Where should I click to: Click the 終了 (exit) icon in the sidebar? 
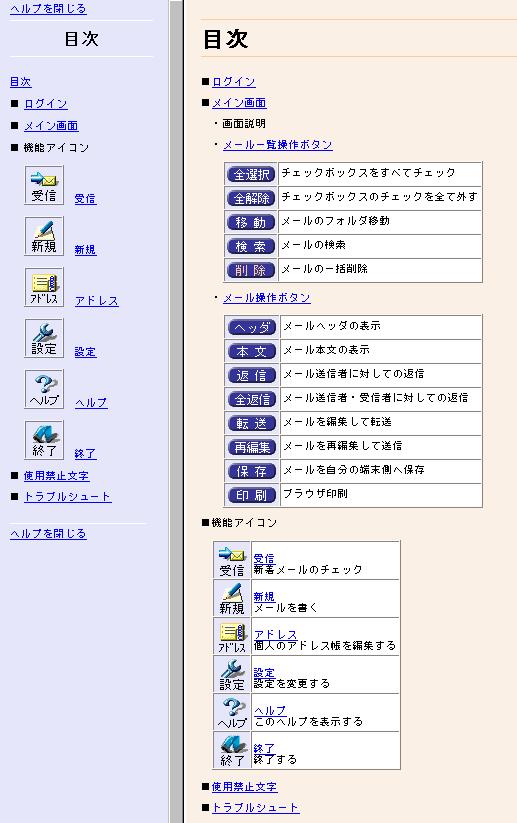(x=44, y=440)
